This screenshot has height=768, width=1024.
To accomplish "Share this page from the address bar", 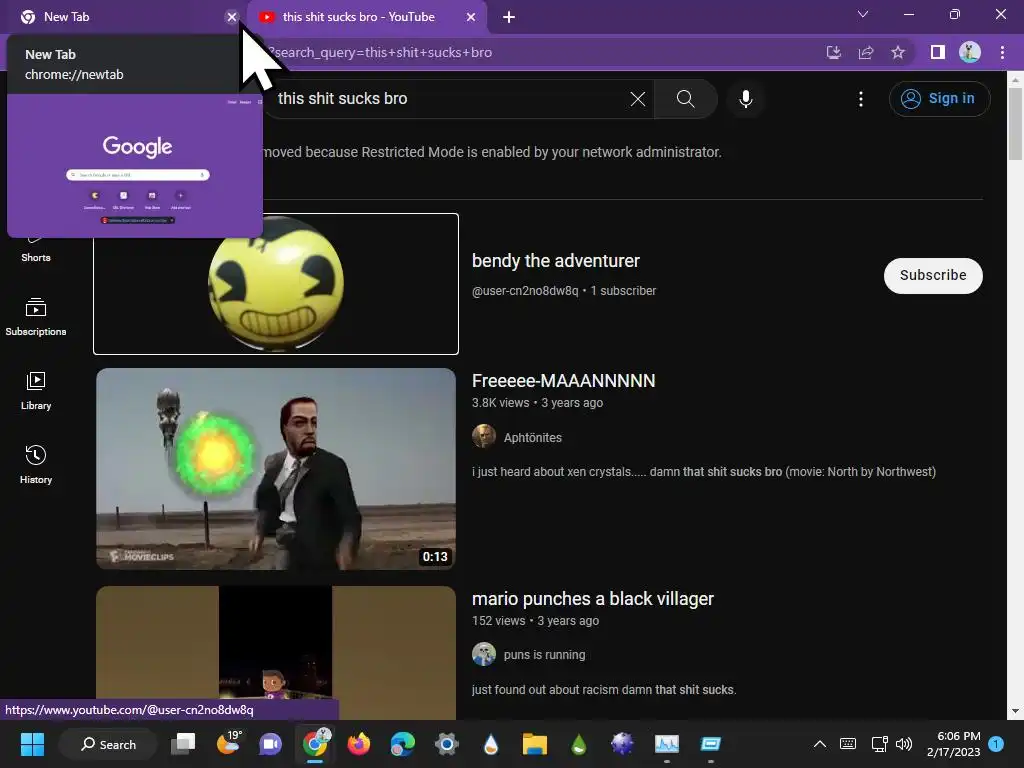I will tap(866, 52).
